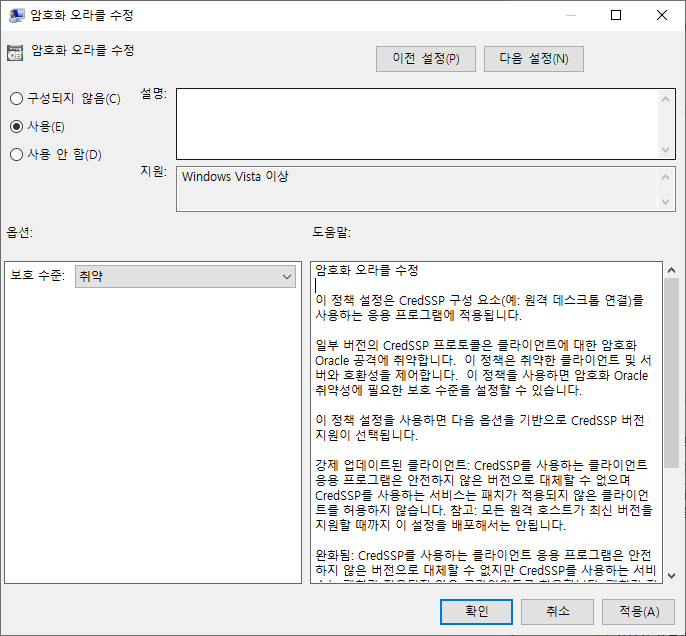
Task: Click the help paragraph starting '강제 업데이트된 클라이언트'
Action: pyautogui.click(x=483, y=495)
